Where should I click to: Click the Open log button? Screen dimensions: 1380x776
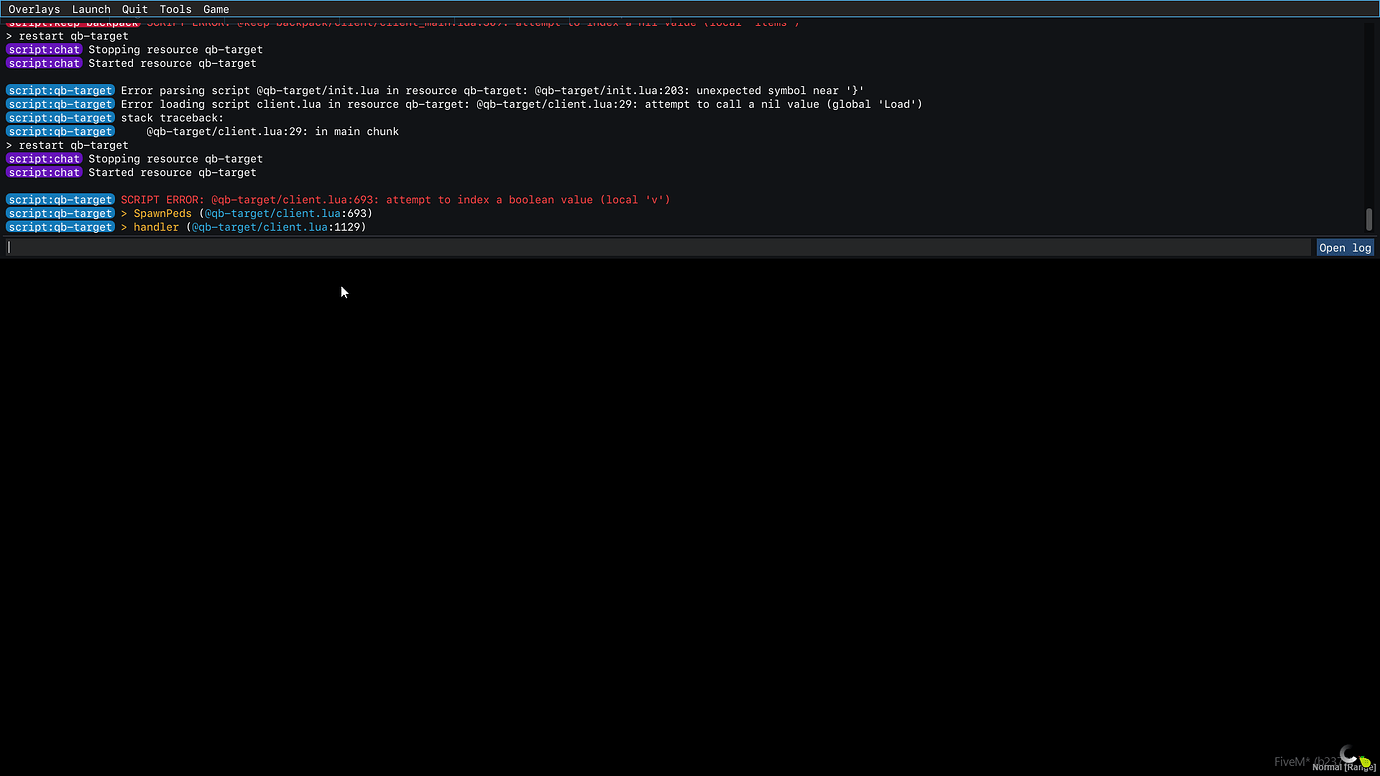coord(1344,247)
